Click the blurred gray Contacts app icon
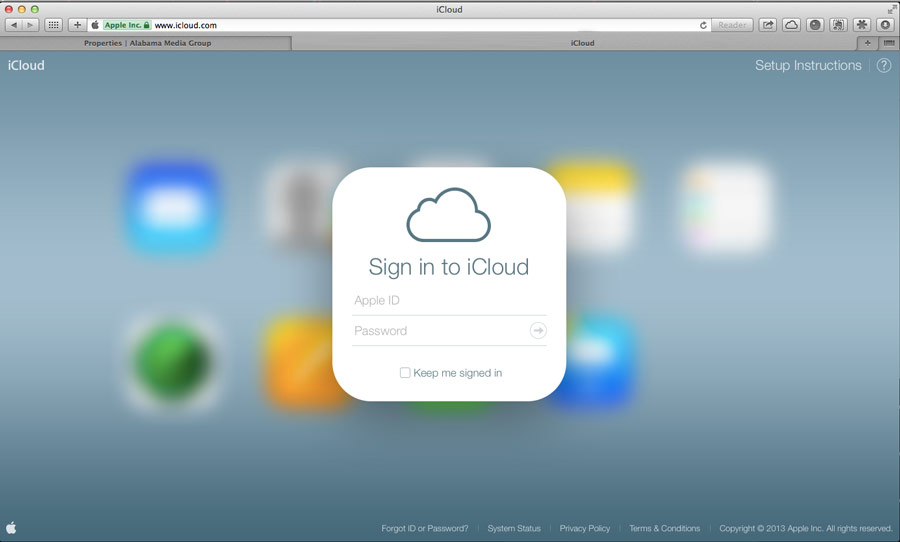Image resolution: width=900 pixels, height=542 pixels. coord(302,206)
